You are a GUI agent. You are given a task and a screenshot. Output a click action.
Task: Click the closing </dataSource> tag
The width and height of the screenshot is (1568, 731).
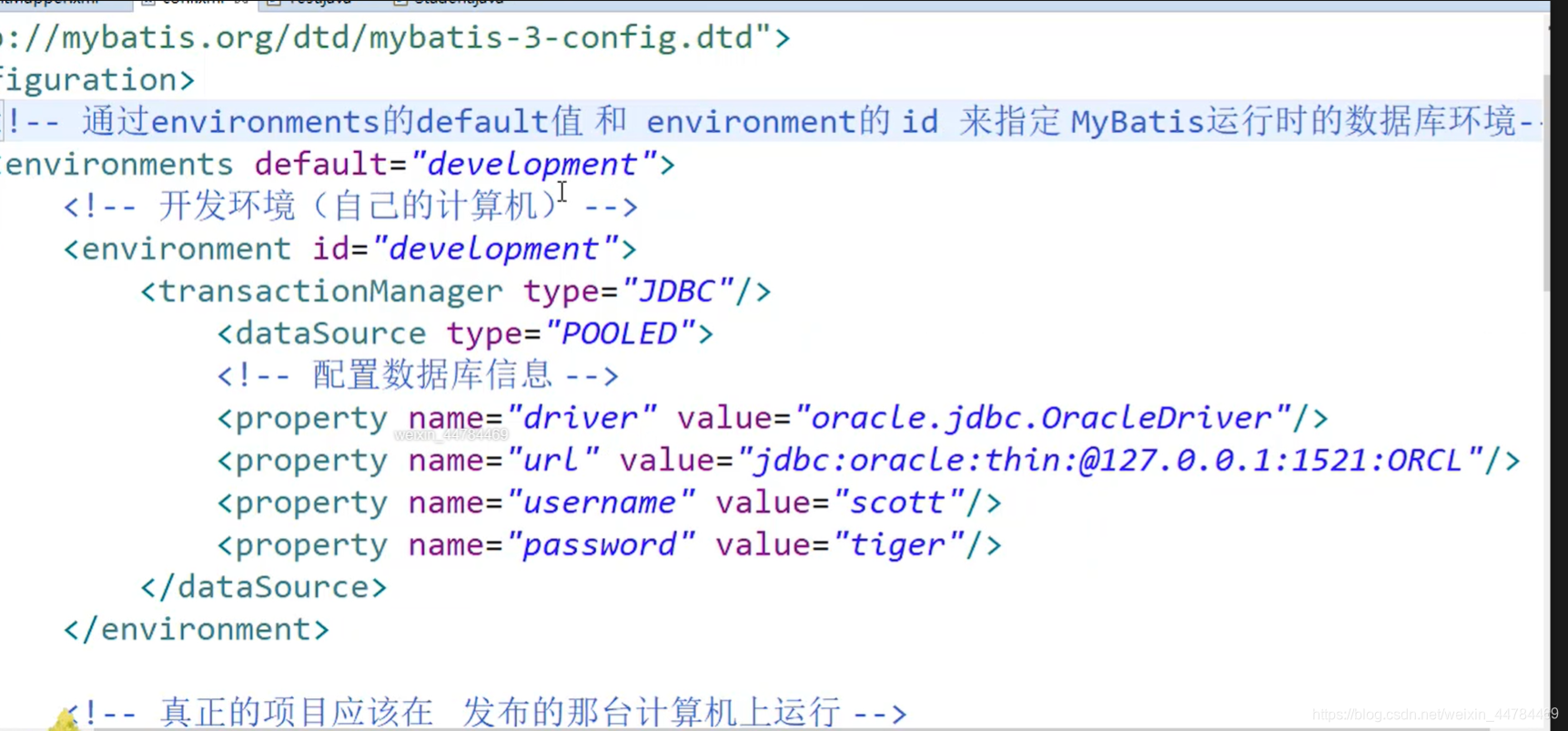[x=264, y=587]
